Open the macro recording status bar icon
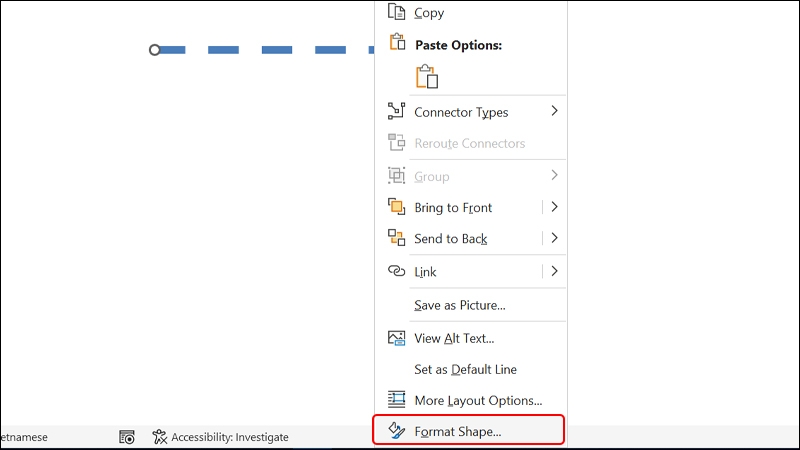 [127, 437]
